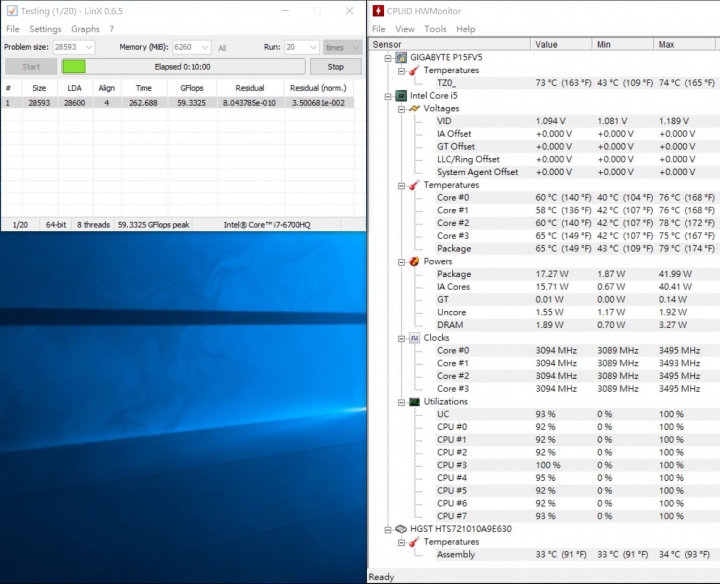The width and height of the screenshot is (720, 584).
Task: Open the LinX question mark help menu
Action: tap(112, 29)
